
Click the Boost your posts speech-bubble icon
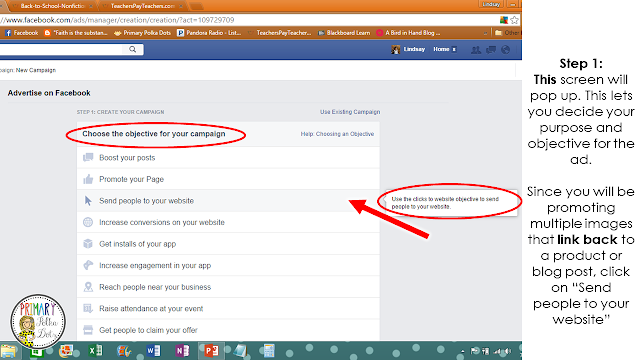pyautogui.click(x=88, y=158)
